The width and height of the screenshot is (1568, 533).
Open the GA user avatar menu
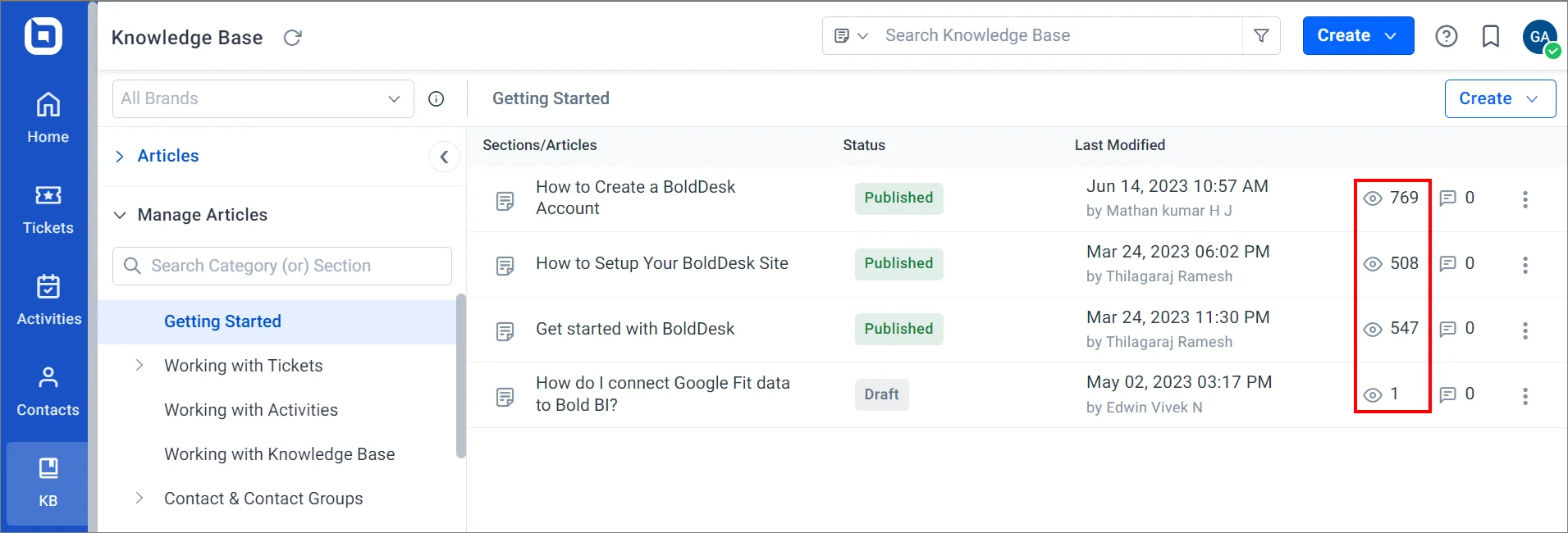tap(1540, 37)
